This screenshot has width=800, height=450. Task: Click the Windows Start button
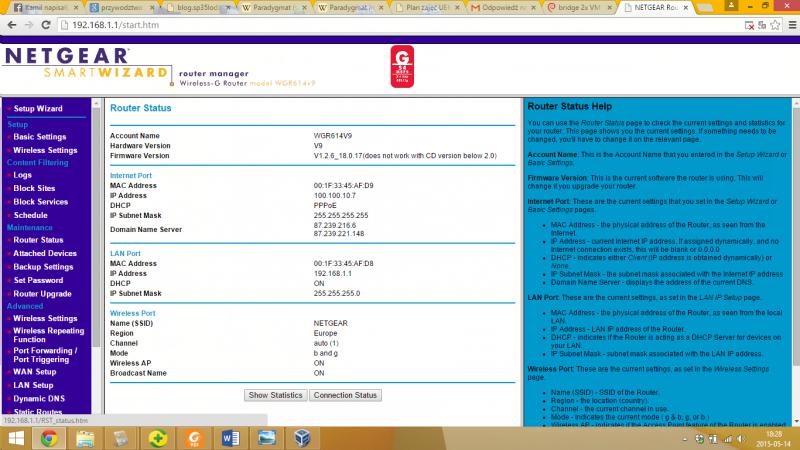(14, 438)
